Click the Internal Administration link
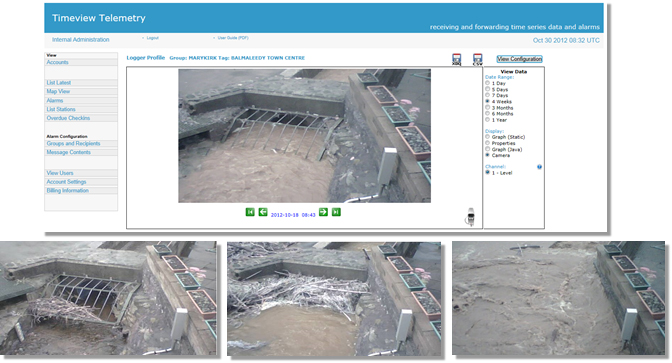The image size is (672, 363). pyautogui.click(x=81, y=39)
